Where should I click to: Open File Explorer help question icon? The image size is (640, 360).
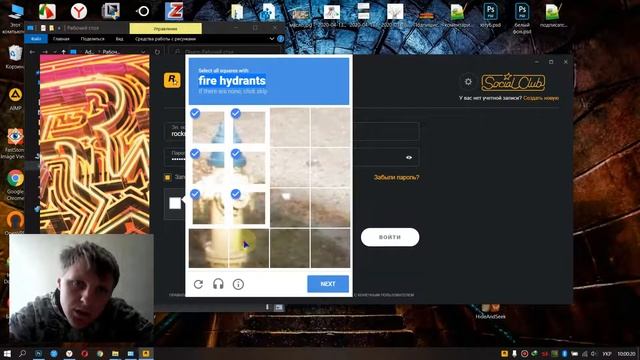tap(280, 39)
